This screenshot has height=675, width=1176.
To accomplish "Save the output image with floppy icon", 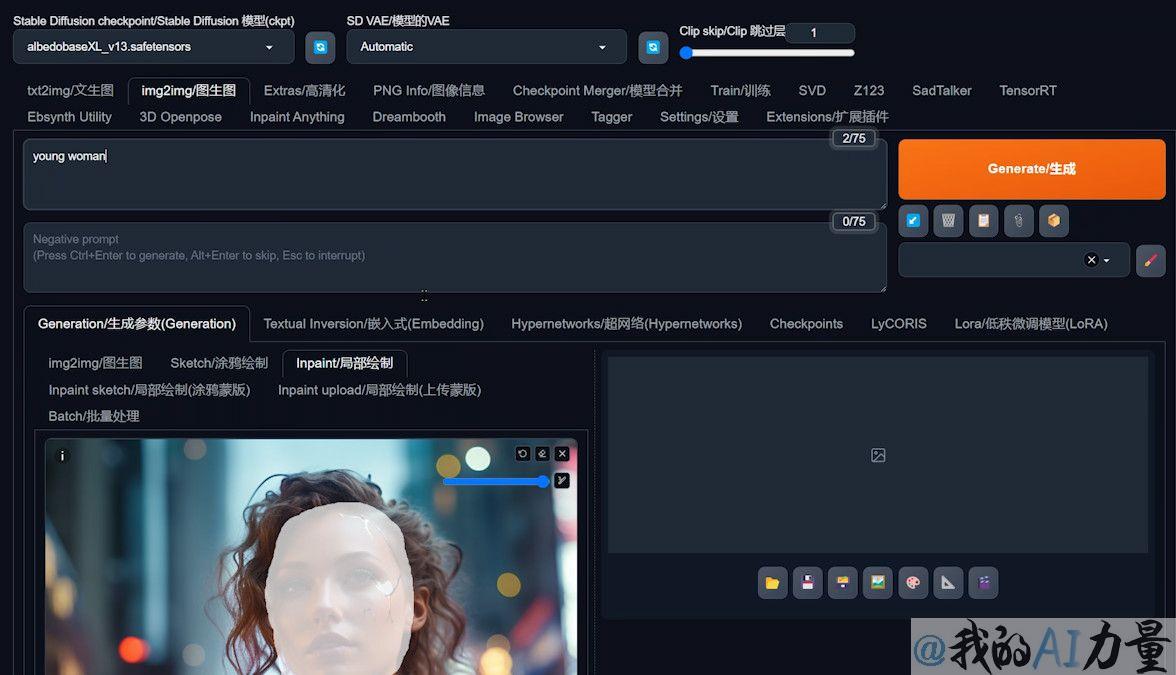I will pos(808,583).
